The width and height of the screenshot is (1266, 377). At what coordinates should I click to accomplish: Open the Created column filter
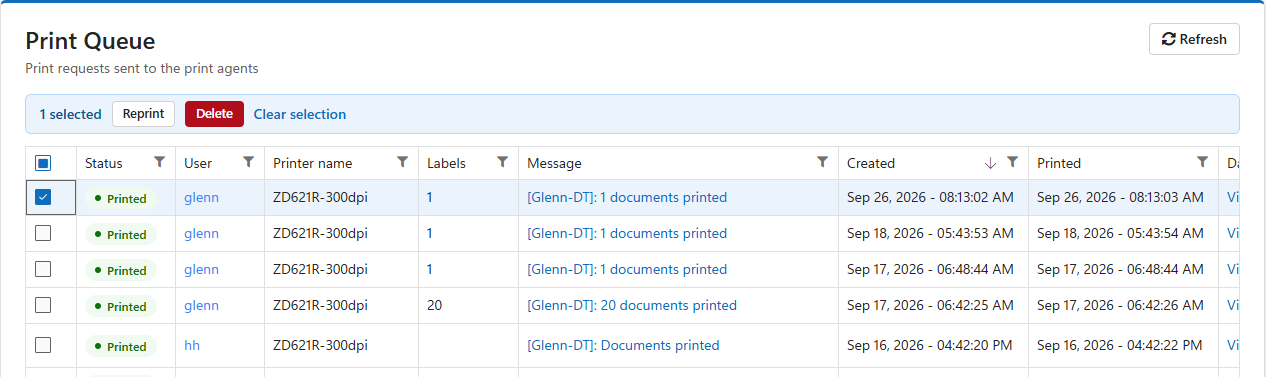pyautogui.click(x=1013, y=162)
